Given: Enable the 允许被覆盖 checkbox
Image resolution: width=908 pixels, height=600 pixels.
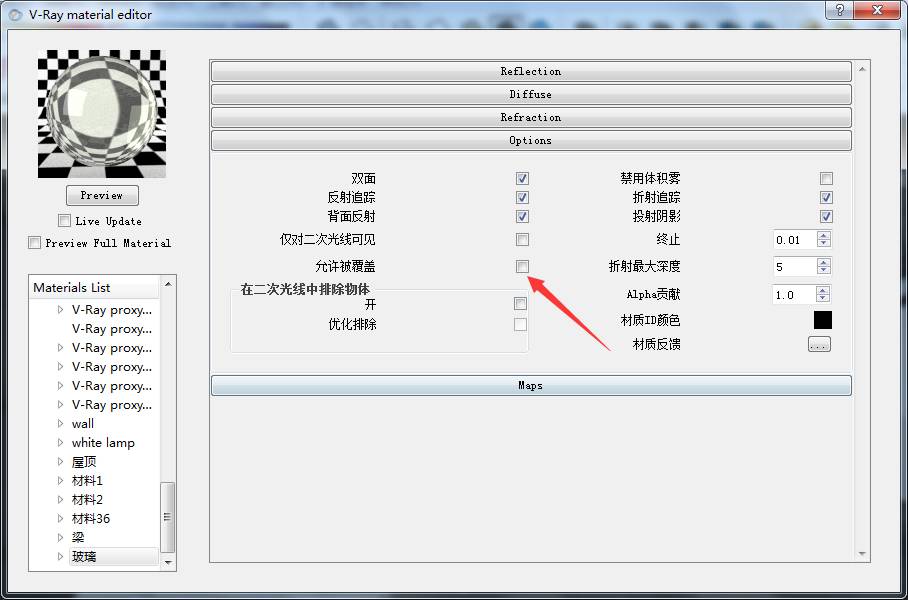Looking at the screenshot, I should (x=522, y=267).
